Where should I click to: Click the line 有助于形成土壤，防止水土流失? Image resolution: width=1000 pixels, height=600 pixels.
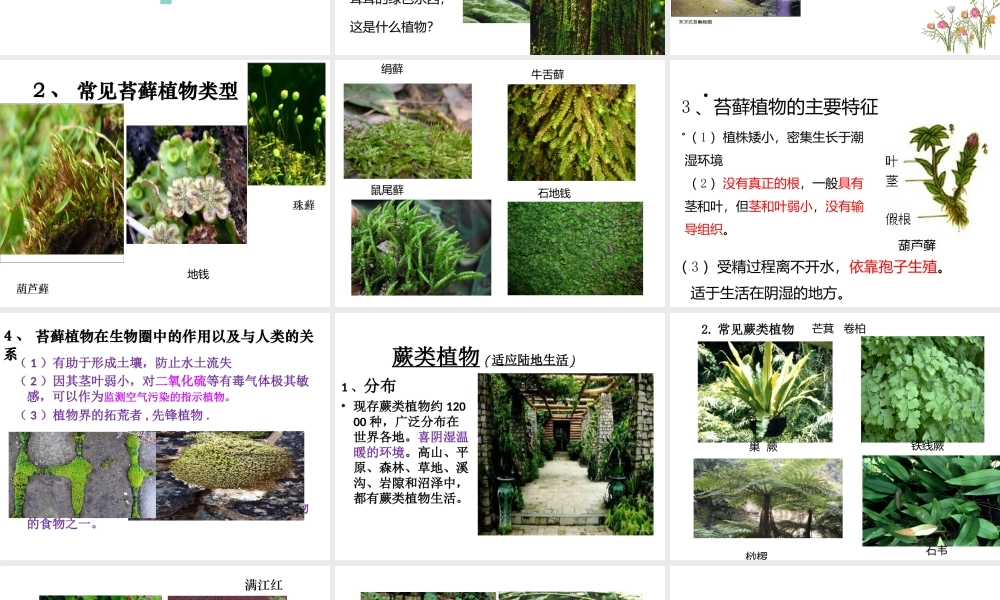(126, 363)
